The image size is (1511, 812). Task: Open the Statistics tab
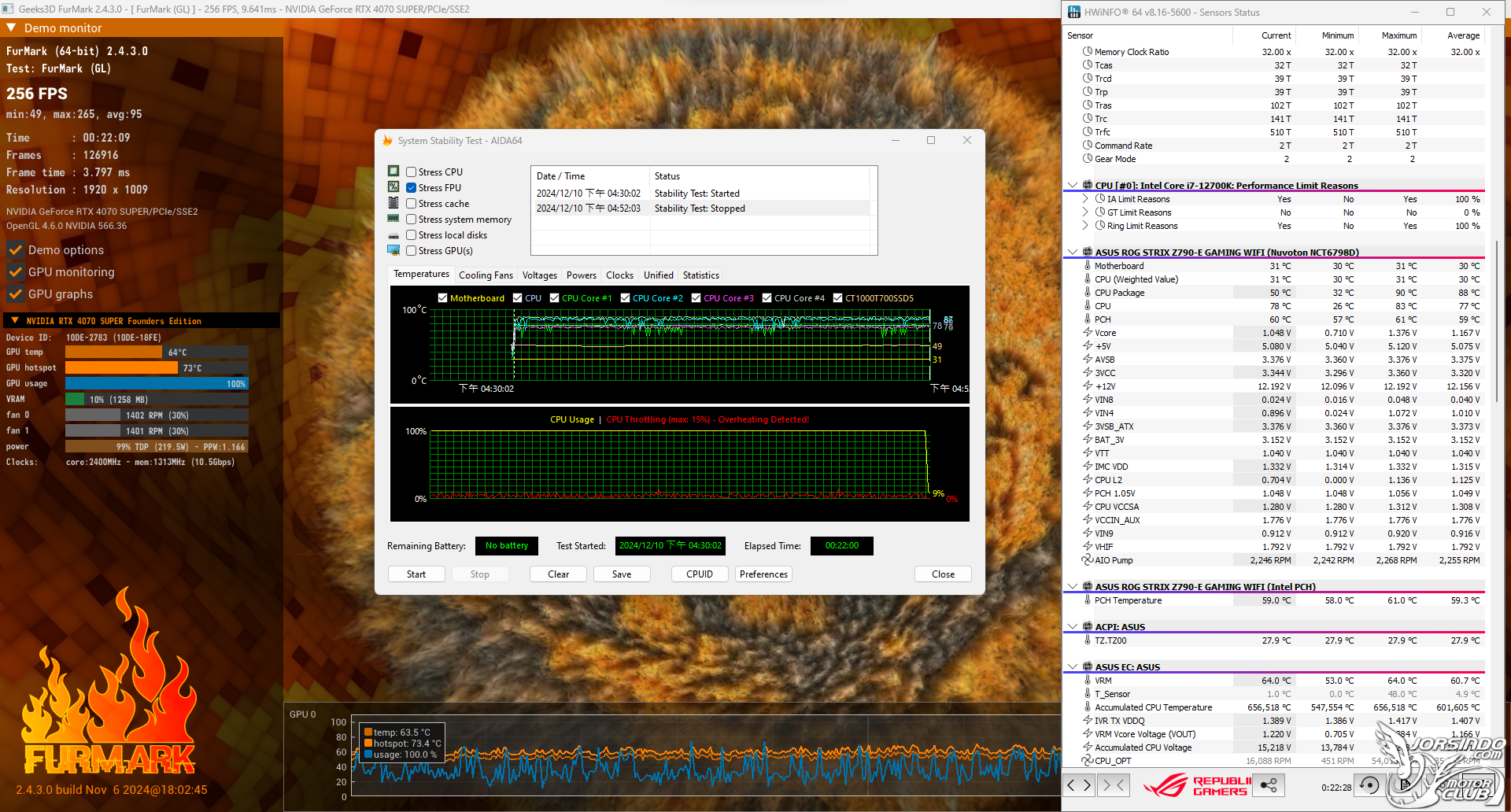tap(701, 275)
